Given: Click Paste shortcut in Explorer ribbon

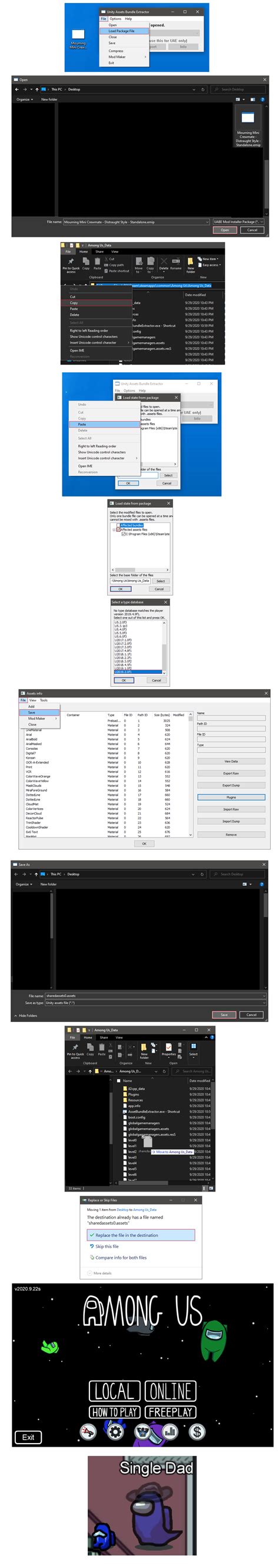Looking at the screenshot, I should click(x=117, y=271).
